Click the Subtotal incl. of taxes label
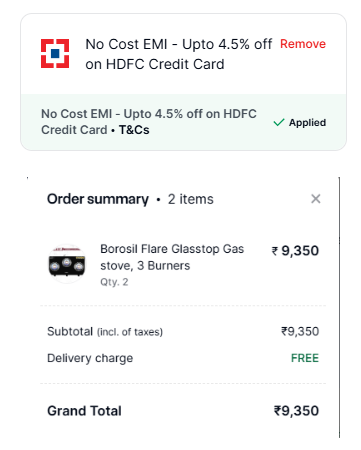Viewport: 361px width, 450px height. tap(105, 332)
